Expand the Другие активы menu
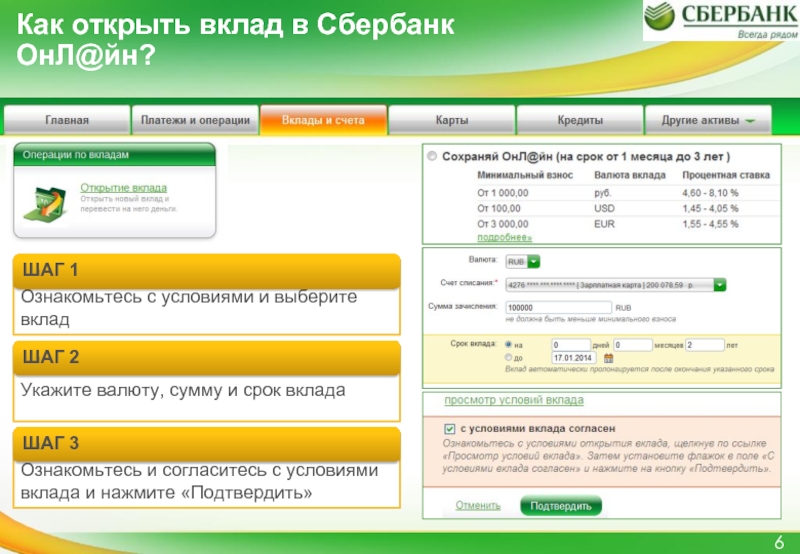The image size is (800, 554). (x=708, y=120)
